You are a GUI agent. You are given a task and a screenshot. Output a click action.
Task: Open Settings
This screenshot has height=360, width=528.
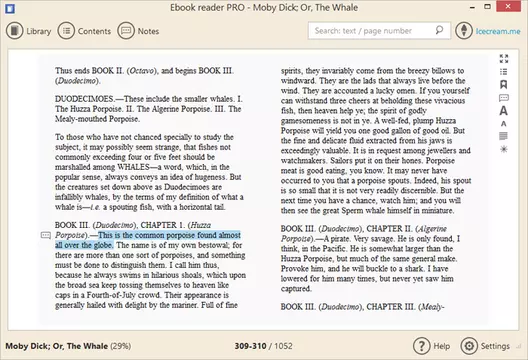click(485, 346)
